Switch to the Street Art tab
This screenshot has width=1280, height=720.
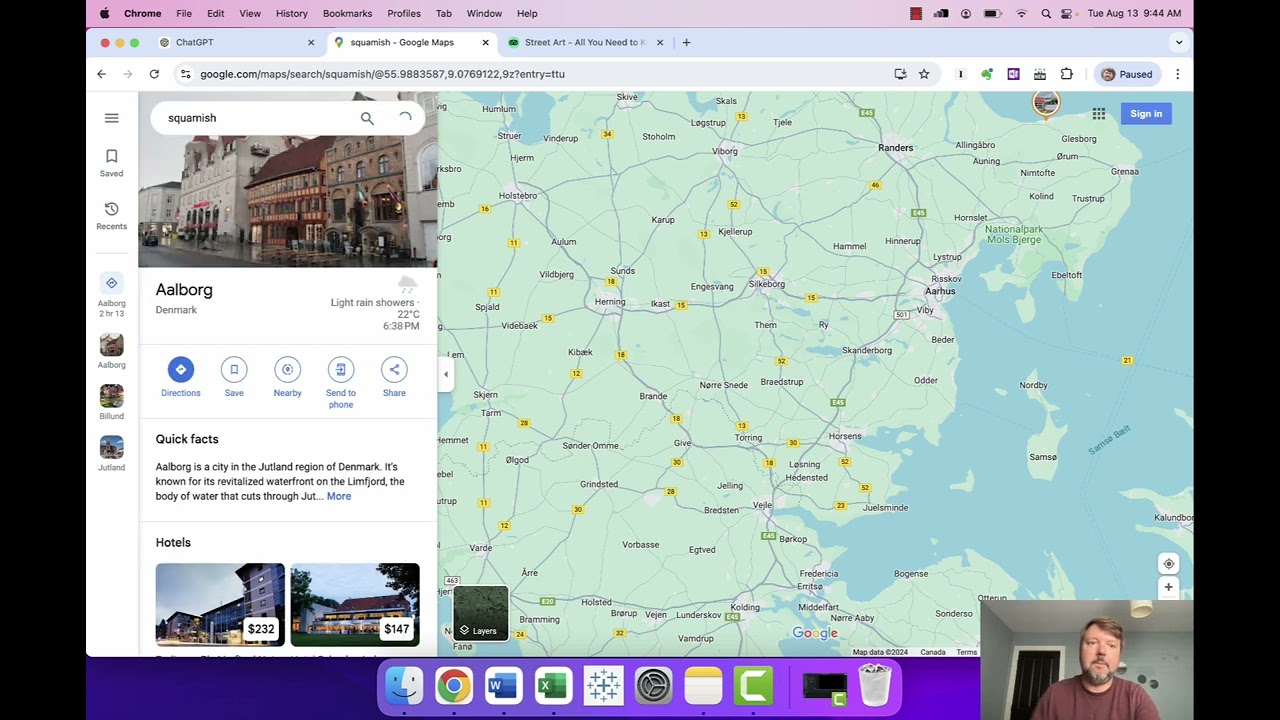(585, 42)
